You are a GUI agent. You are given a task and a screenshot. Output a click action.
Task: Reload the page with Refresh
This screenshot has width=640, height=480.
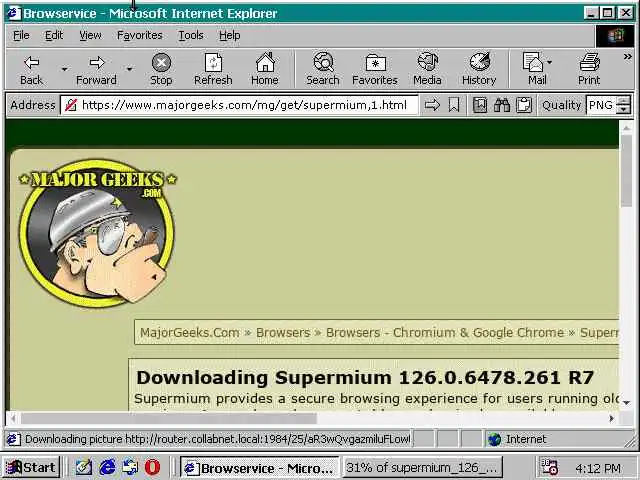click(213, 69)
